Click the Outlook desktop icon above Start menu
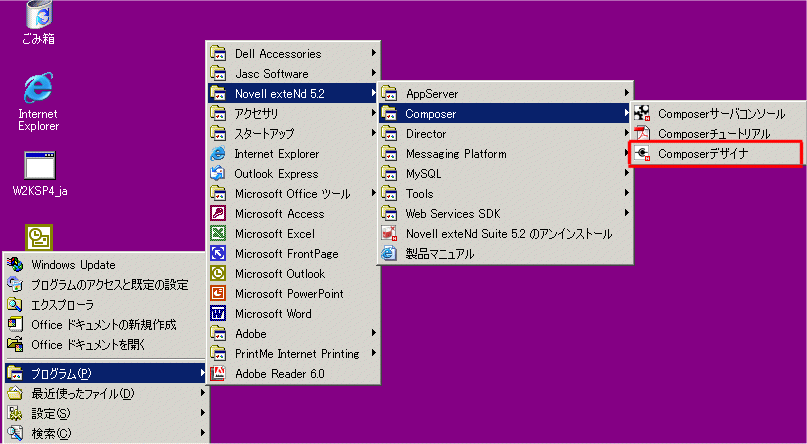Viewport: 807px width, 444px height. [x=39, y=237]
